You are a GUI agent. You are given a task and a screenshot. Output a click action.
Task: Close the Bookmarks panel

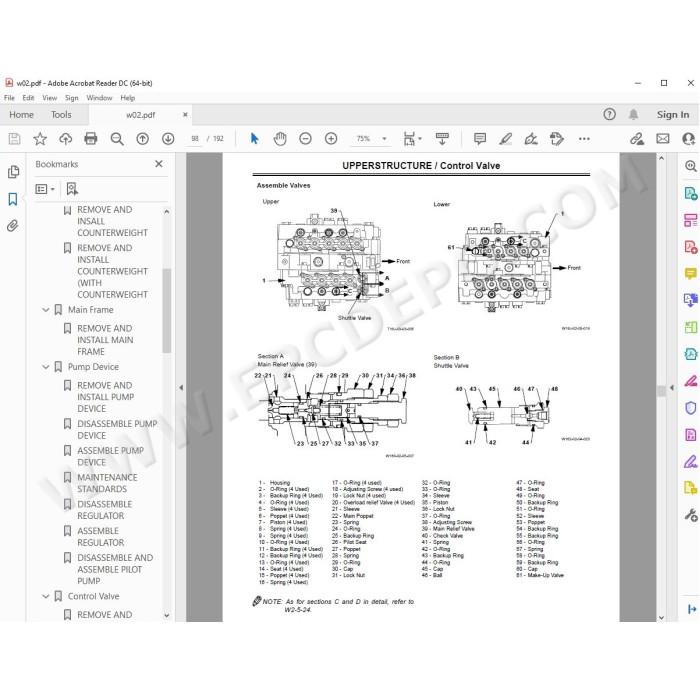tap(158, 164)
